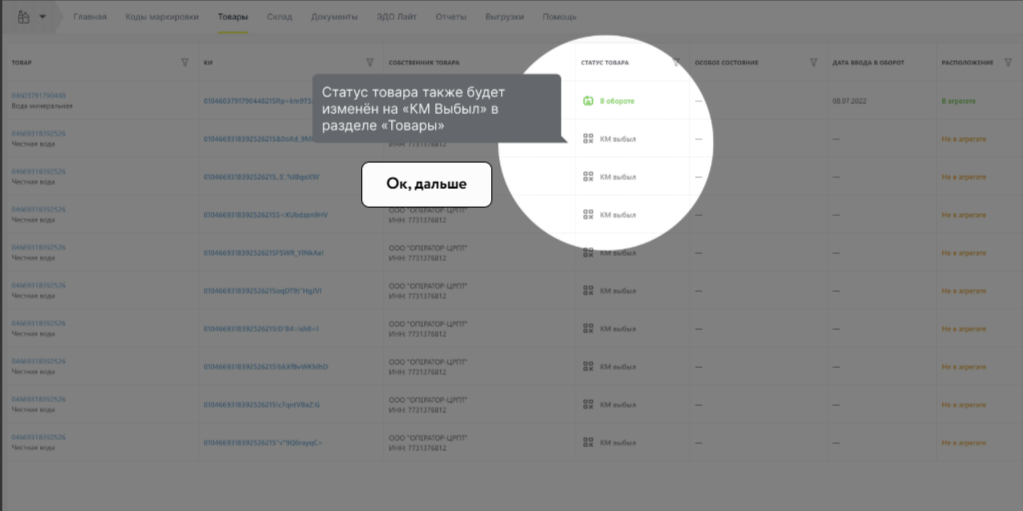The height and width of the screenshot is (511, 1023).
Task: Open the Помощь menu
Action: [x=559, y=17]
